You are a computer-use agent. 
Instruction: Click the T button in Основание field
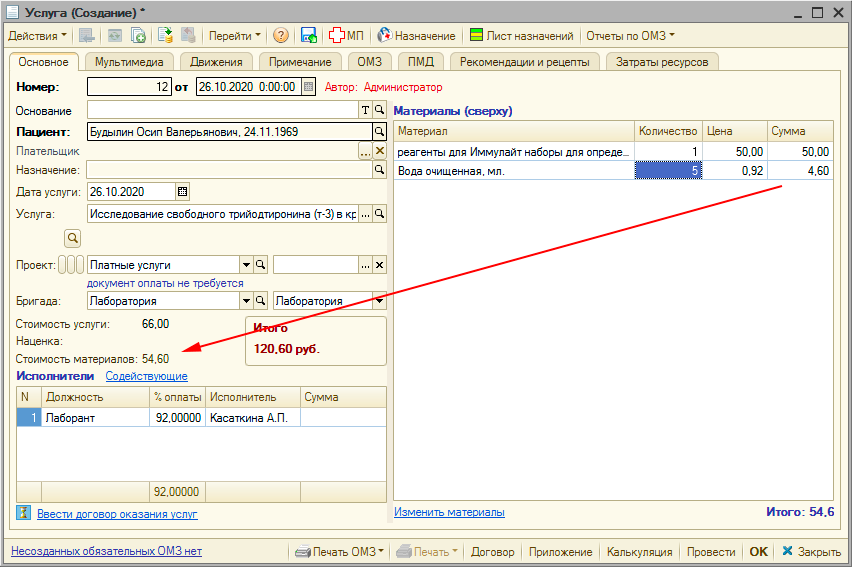(x=365, y=110)
